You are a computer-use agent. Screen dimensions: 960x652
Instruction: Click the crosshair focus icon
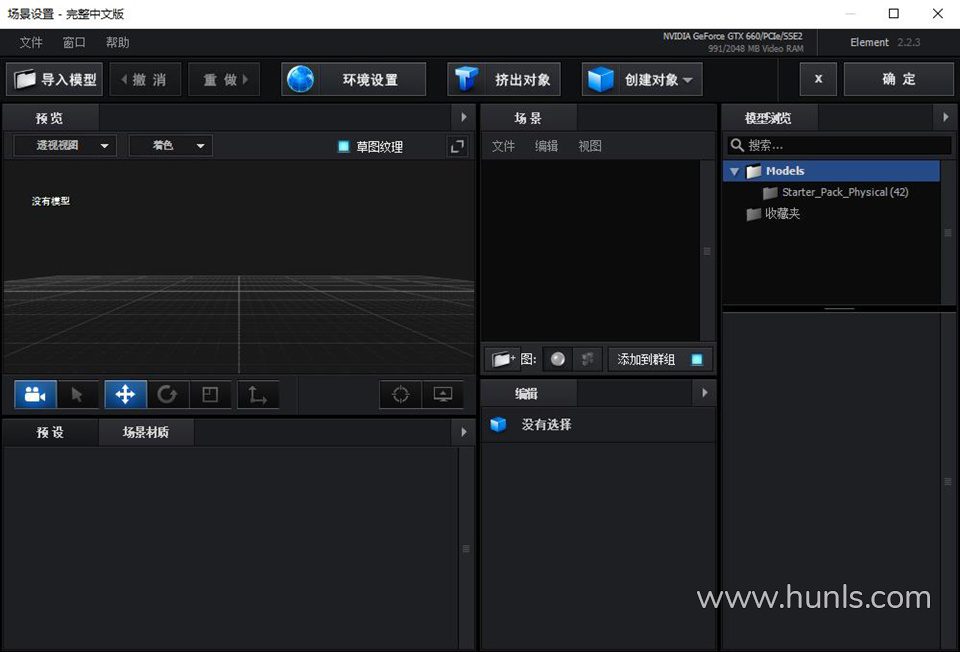400,395
